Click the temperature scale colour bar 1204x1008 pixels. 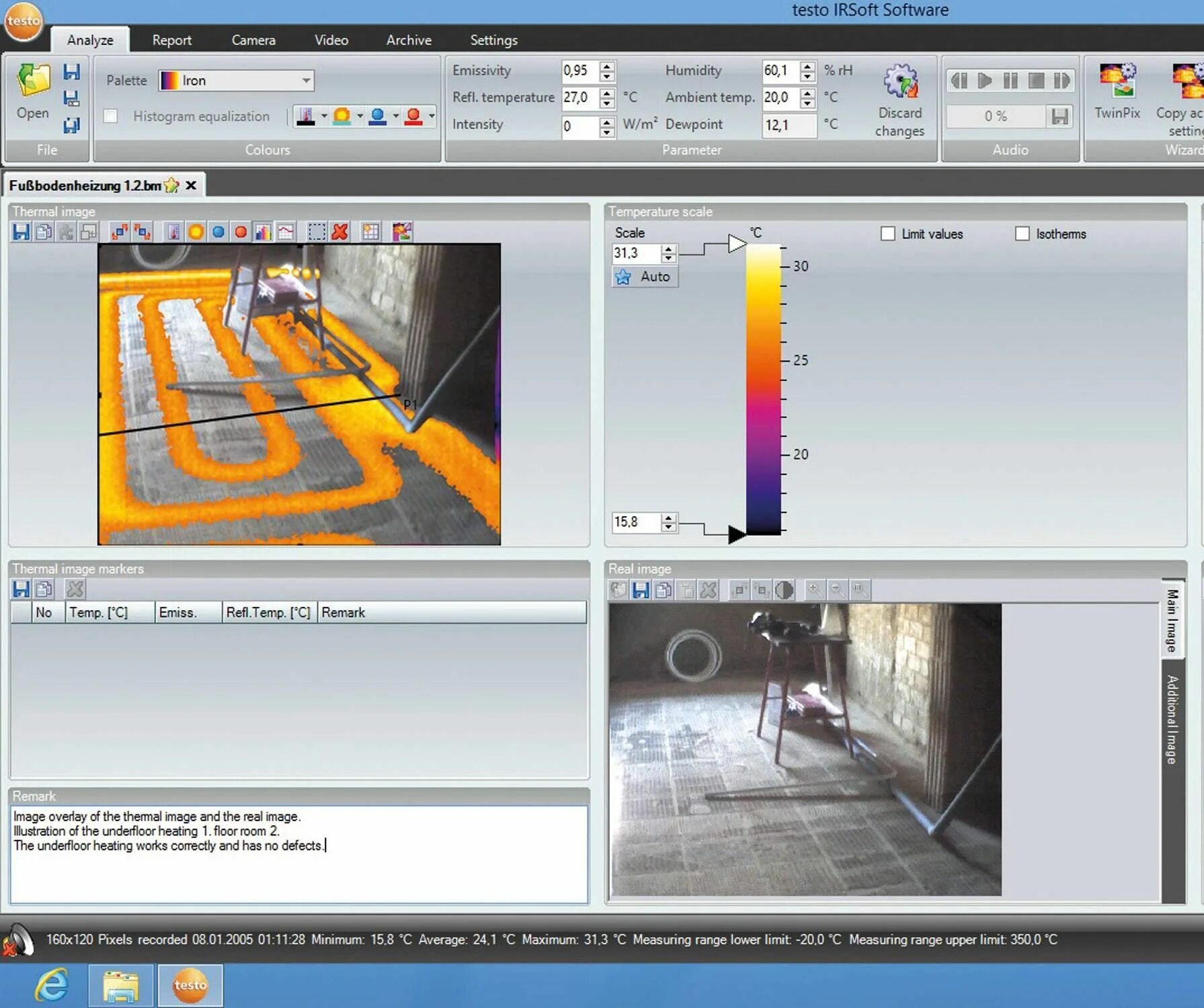(763, 390)
